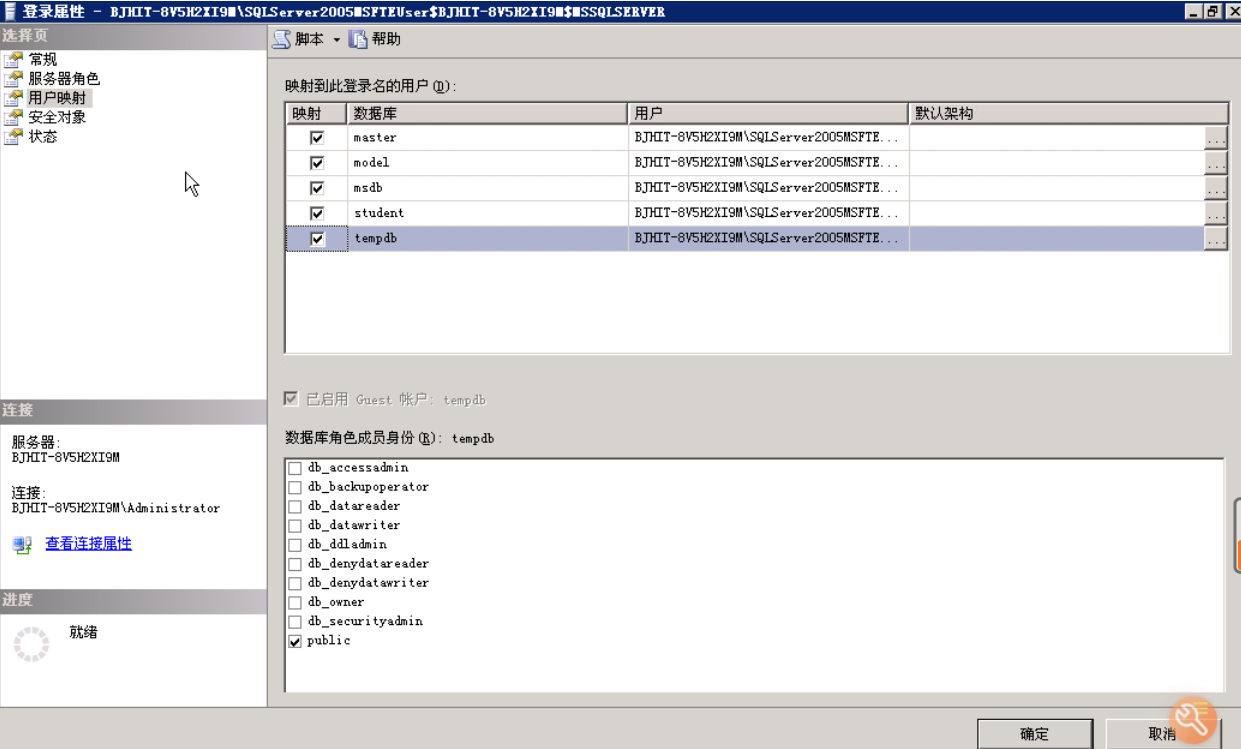Restore the window with the restore button
Screen dimensions: 1241x749
tap(1212, 11)
